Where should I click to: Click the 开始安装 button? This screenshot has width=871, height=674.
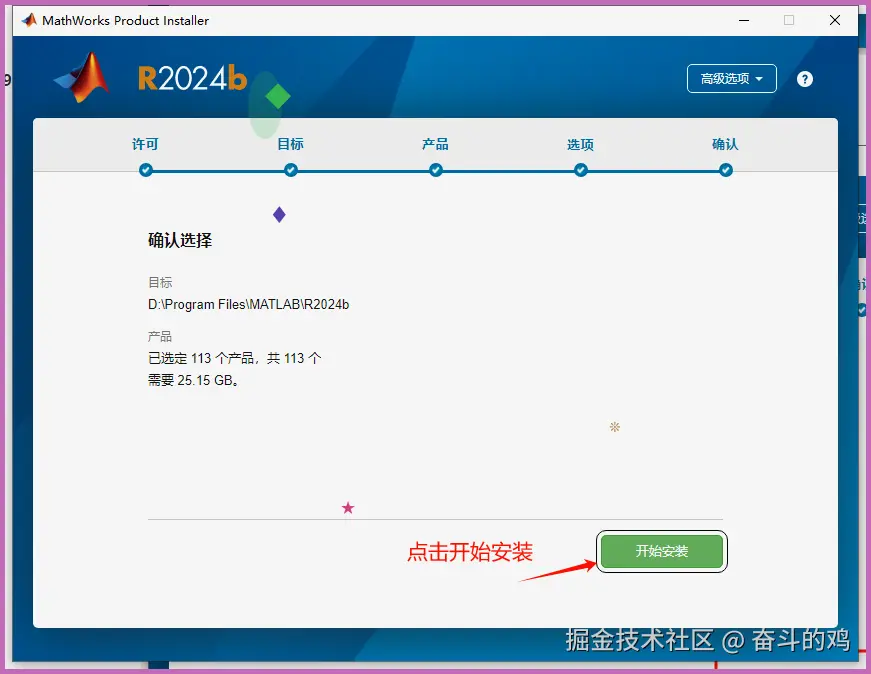tap(662, 551)
